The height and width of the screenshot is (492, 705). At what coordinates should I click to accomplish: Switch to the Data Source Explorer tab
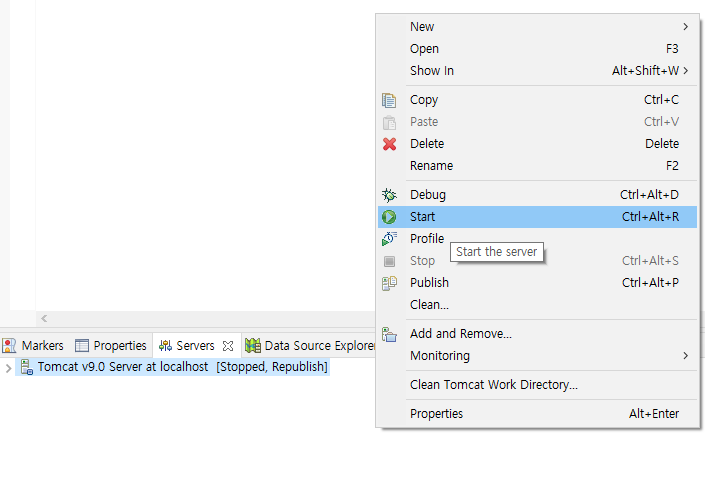tap(310, 345)
